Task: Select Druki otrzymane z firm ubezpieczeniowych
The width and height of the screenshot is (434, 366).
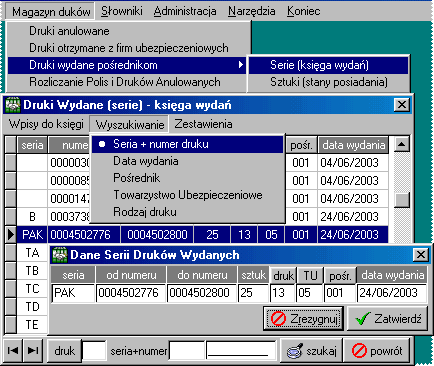Action: [x=128, y=48]
